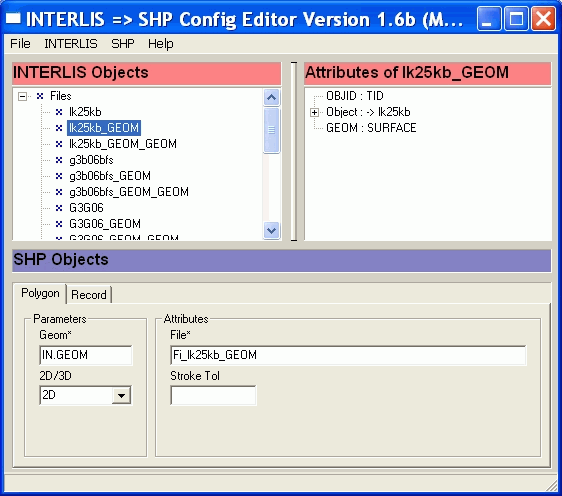The width and height of the screenshot is (562, 496).
Task: Select g3b06bfs_GEOM tree item
Action: point(110,176)
